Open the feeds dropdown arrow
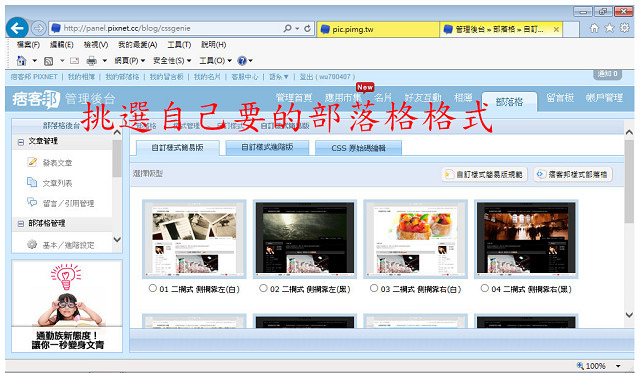Screen dimensions: 640x373 click(62, 61)
